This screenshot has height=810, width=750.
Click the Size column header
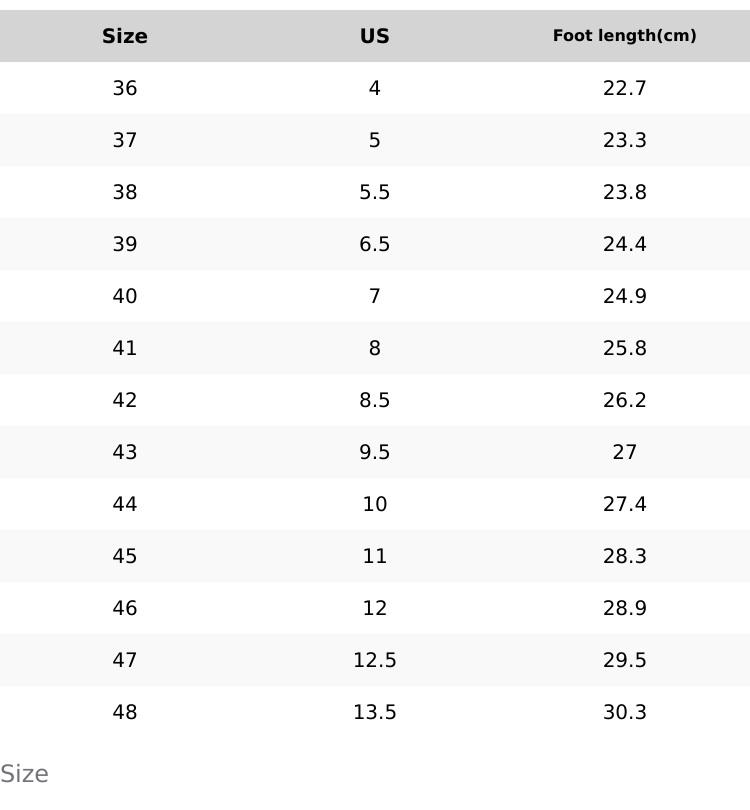tap(125, 36)
